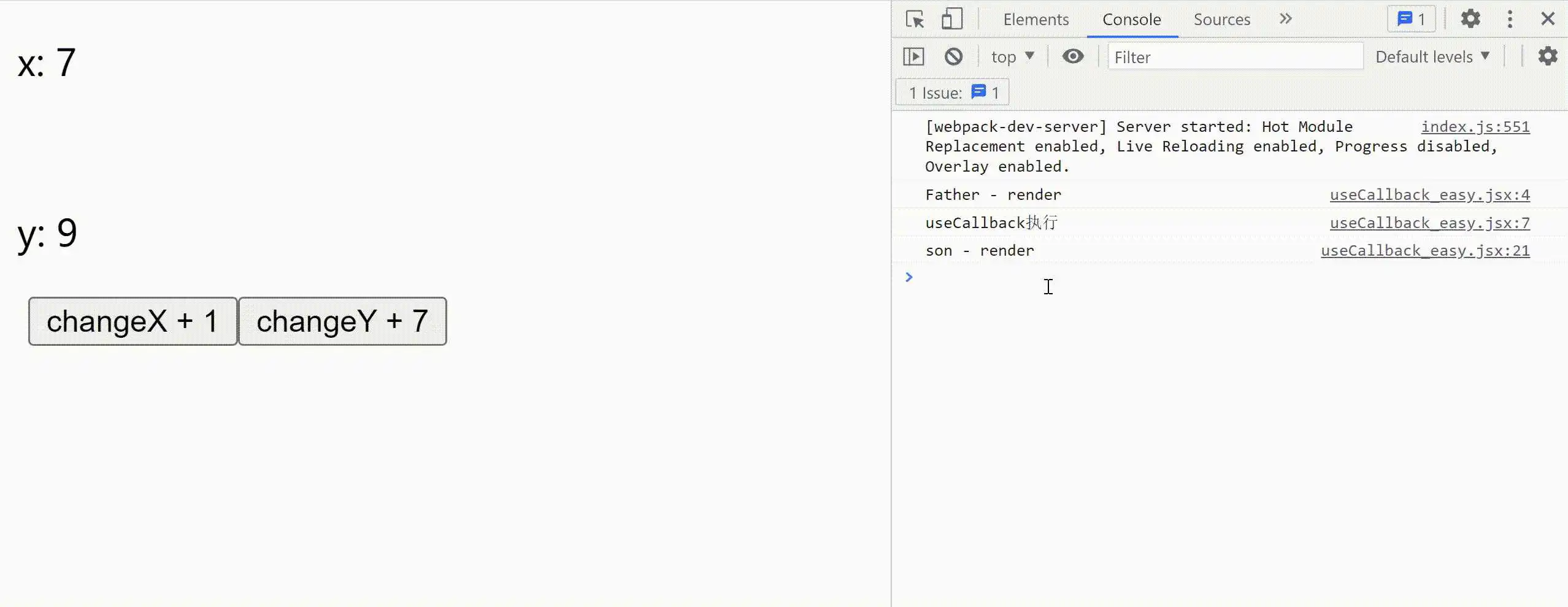Image resolution: width=1568 pixels, height=607 pixels.
Task: Open the DevTools three-dot menu
Action: point(1510,19)
